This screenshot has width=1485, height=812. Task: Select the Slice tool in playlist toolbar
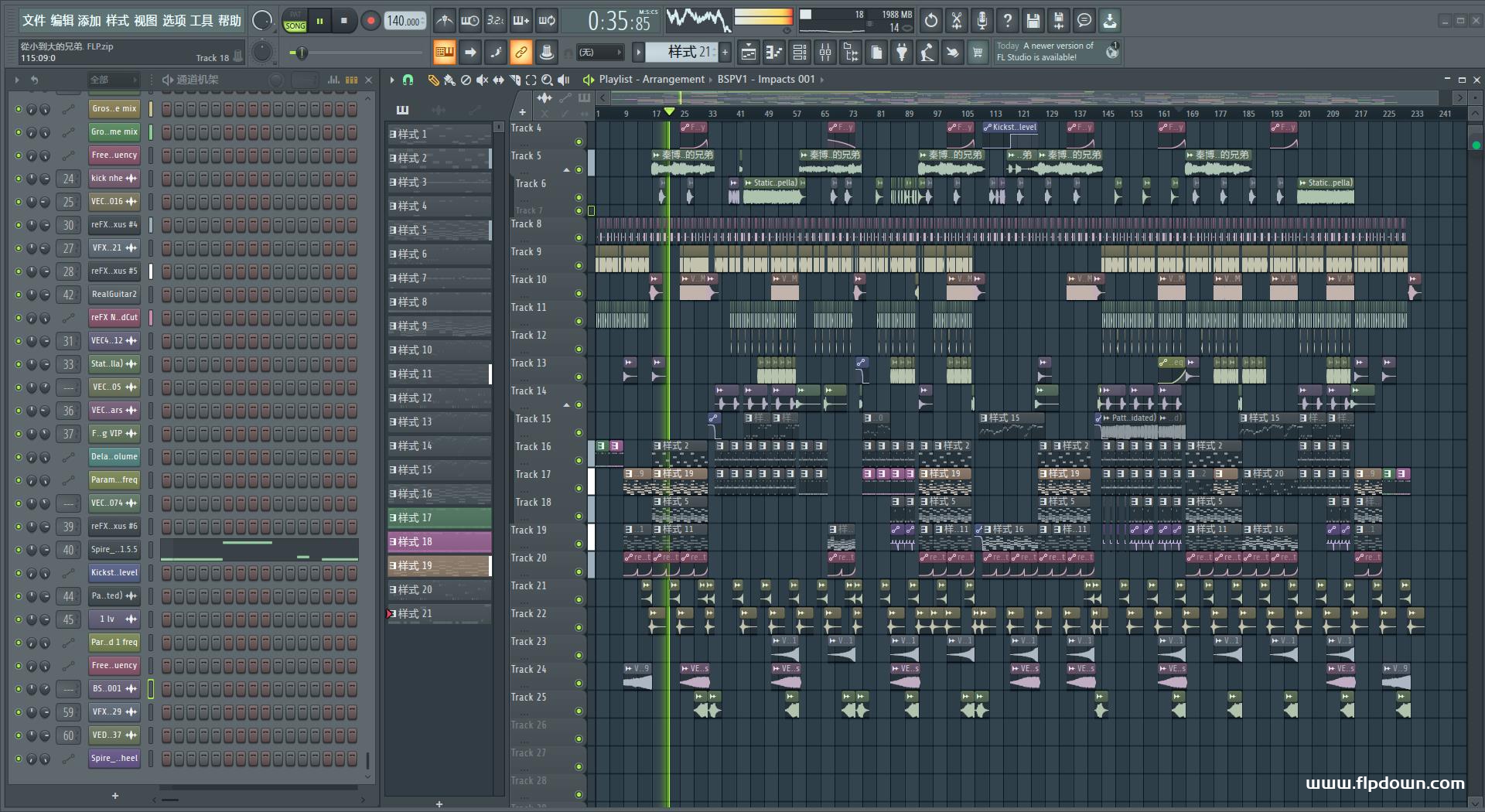point(515,80)
